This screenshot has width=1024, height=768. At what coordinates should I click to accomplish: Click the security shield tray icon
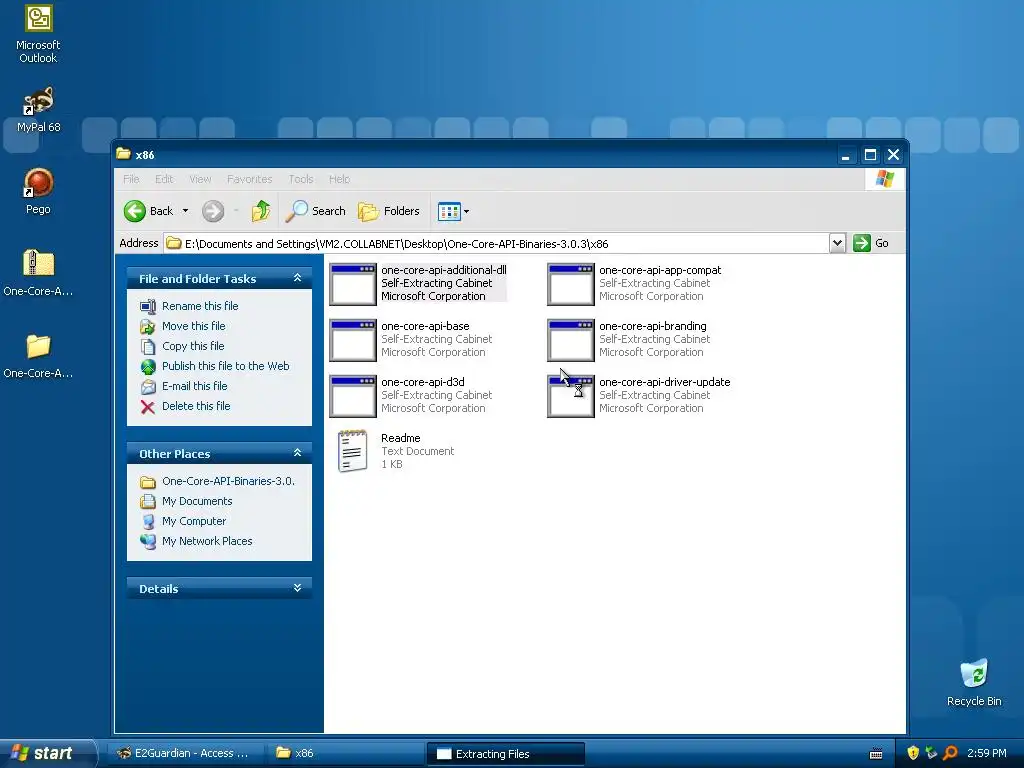tap(913, 753)
